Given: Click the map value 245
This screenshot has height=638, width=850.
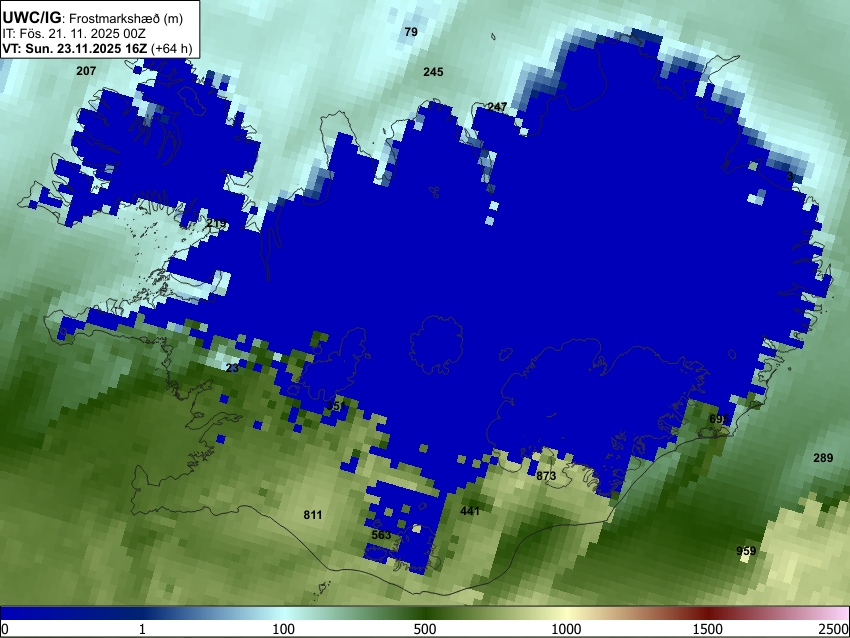Looking at the screenshot, I should point(433,72).
